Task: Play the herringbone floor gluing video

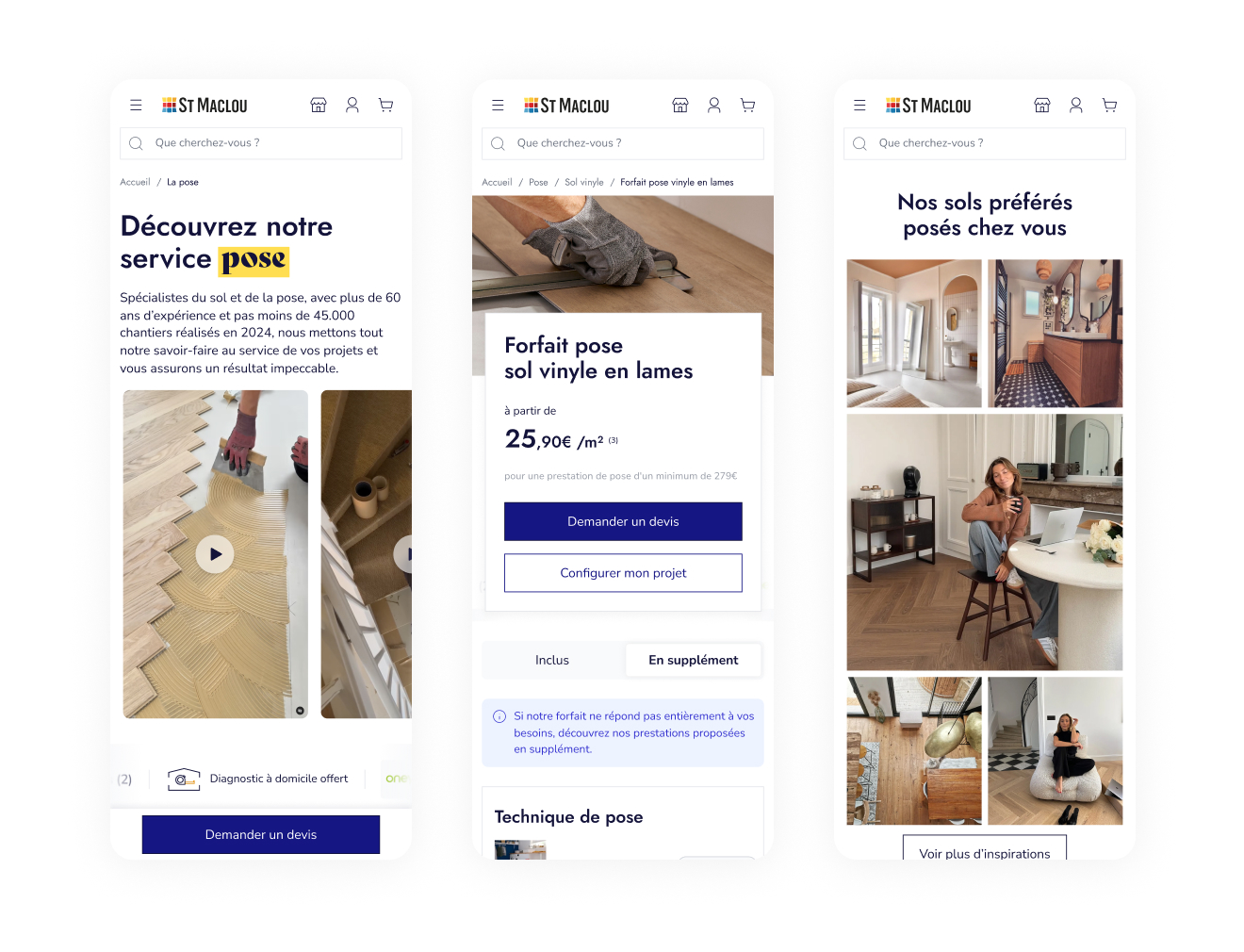Action: pyautogui.click(x=215, y=554)
